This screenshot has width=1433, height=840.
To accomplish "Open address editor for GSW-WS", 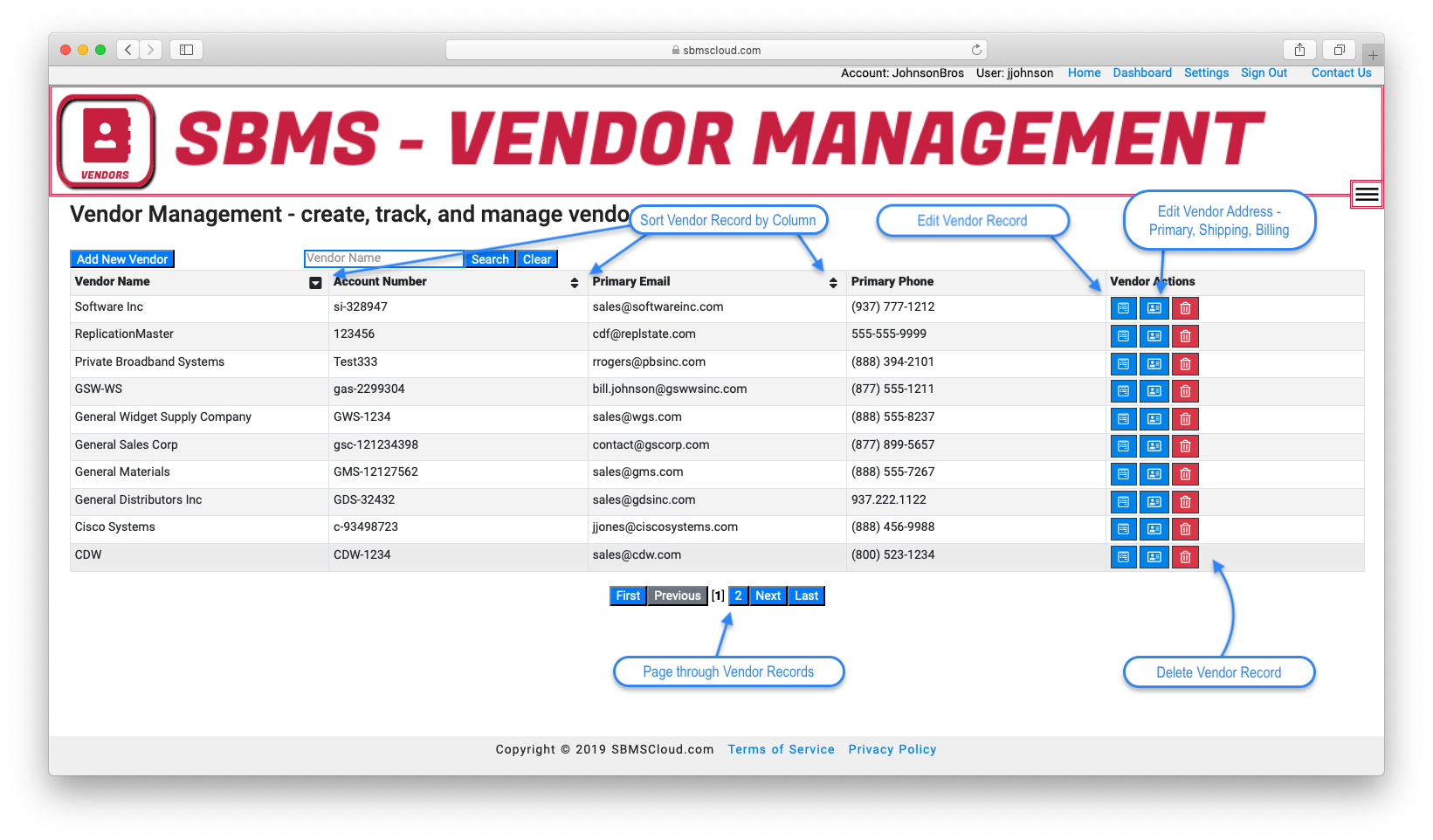I will pyautogui.click(x=1154, y=391).
